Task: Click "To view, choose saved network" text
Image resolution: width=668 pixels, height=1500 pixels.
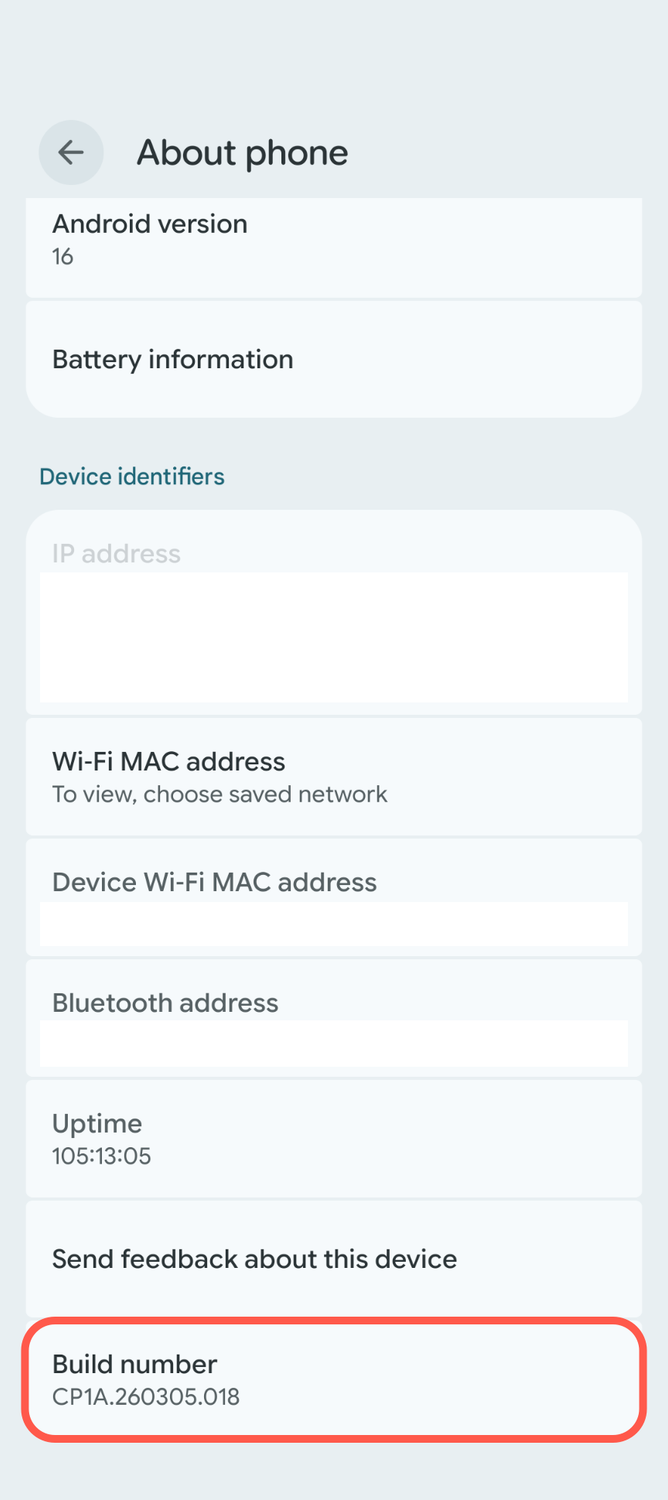Action: (x=219, y=795)
